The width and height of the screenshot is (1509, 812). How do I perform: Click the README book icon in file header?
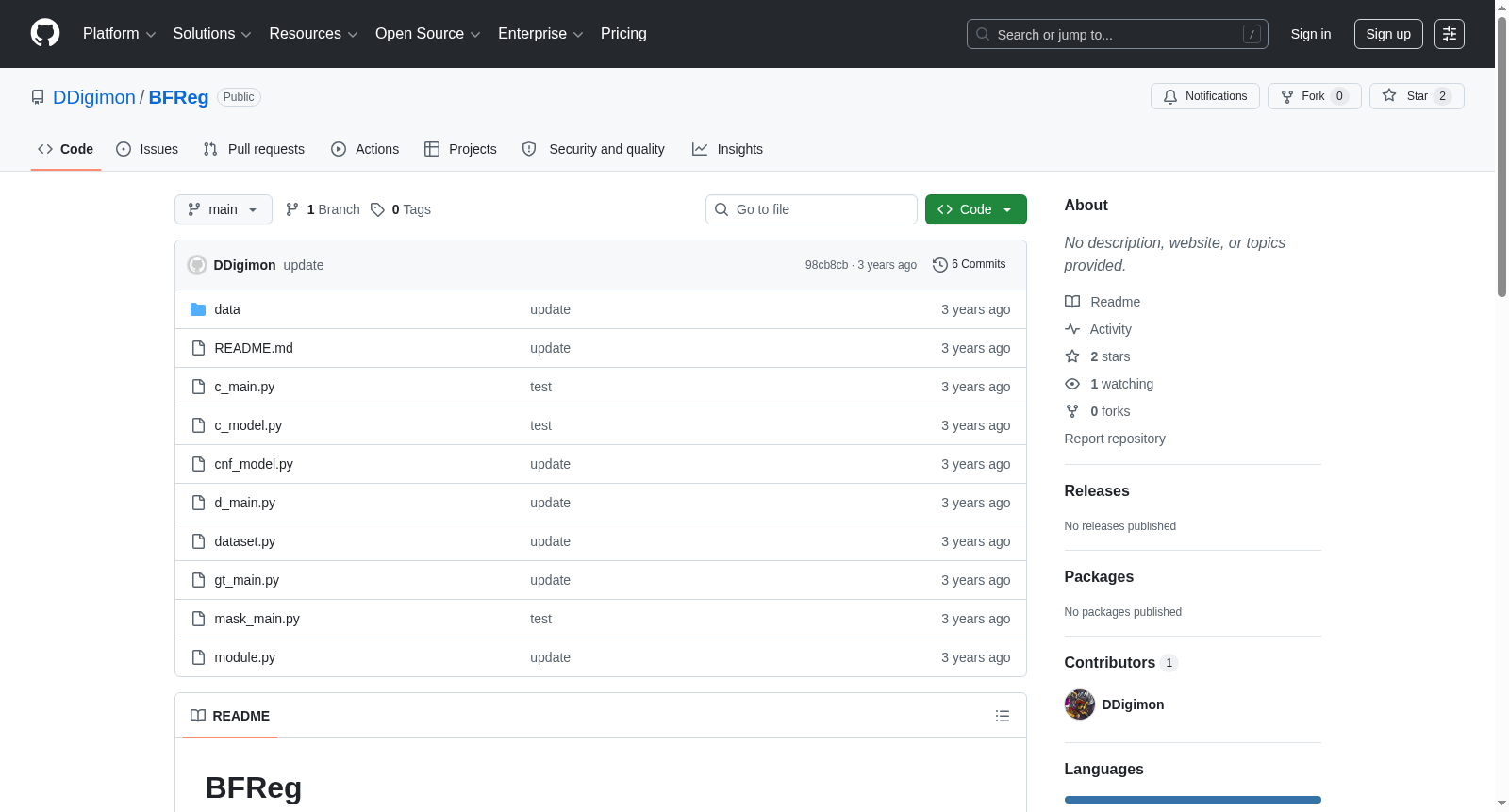pyautogui.click(x=198, y=716)
